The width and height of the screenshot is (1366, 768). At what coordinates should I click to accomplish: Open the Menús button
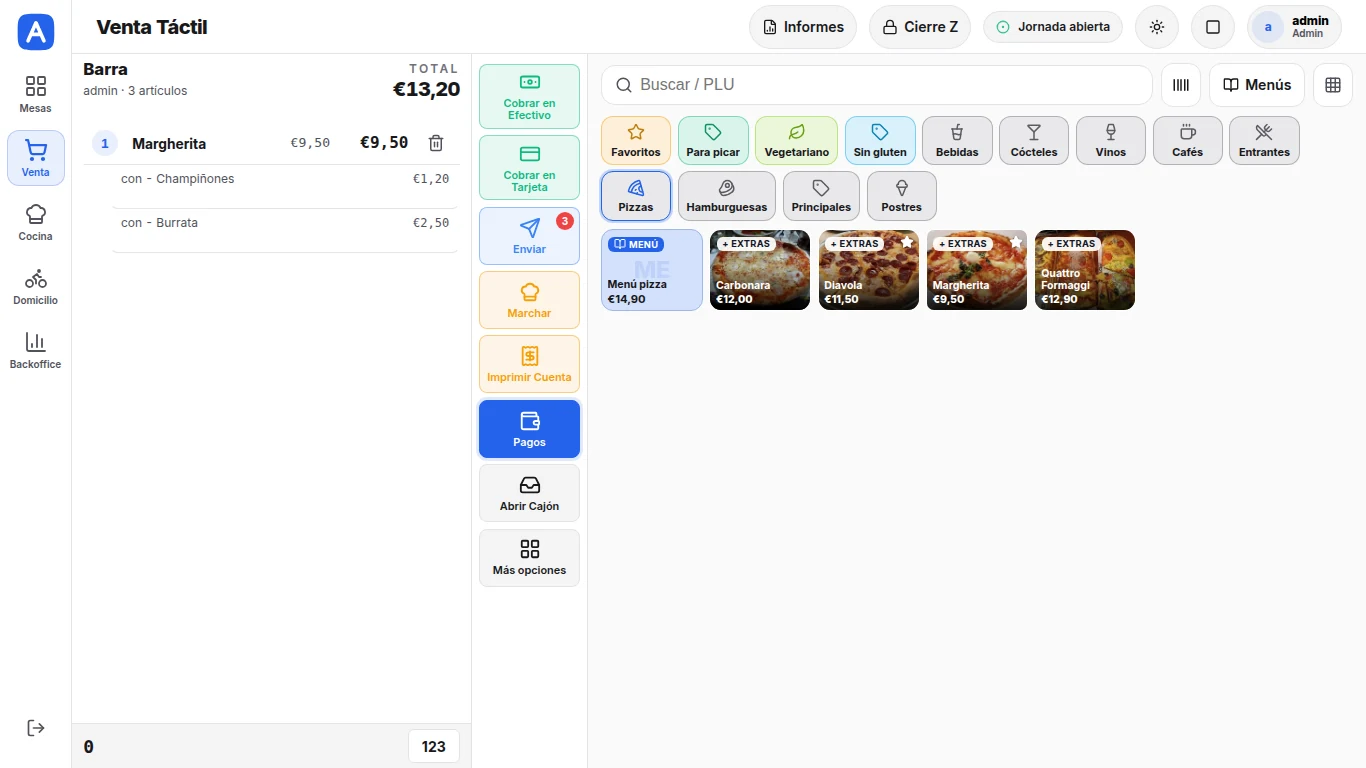1257,85
